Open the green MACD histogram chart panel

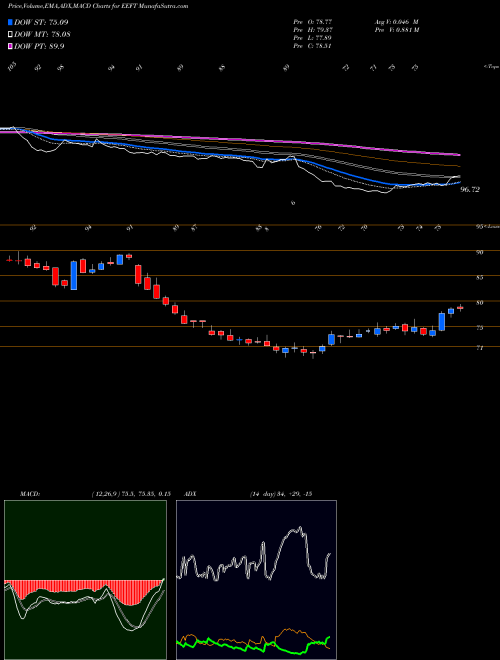[x=85, y=580]
